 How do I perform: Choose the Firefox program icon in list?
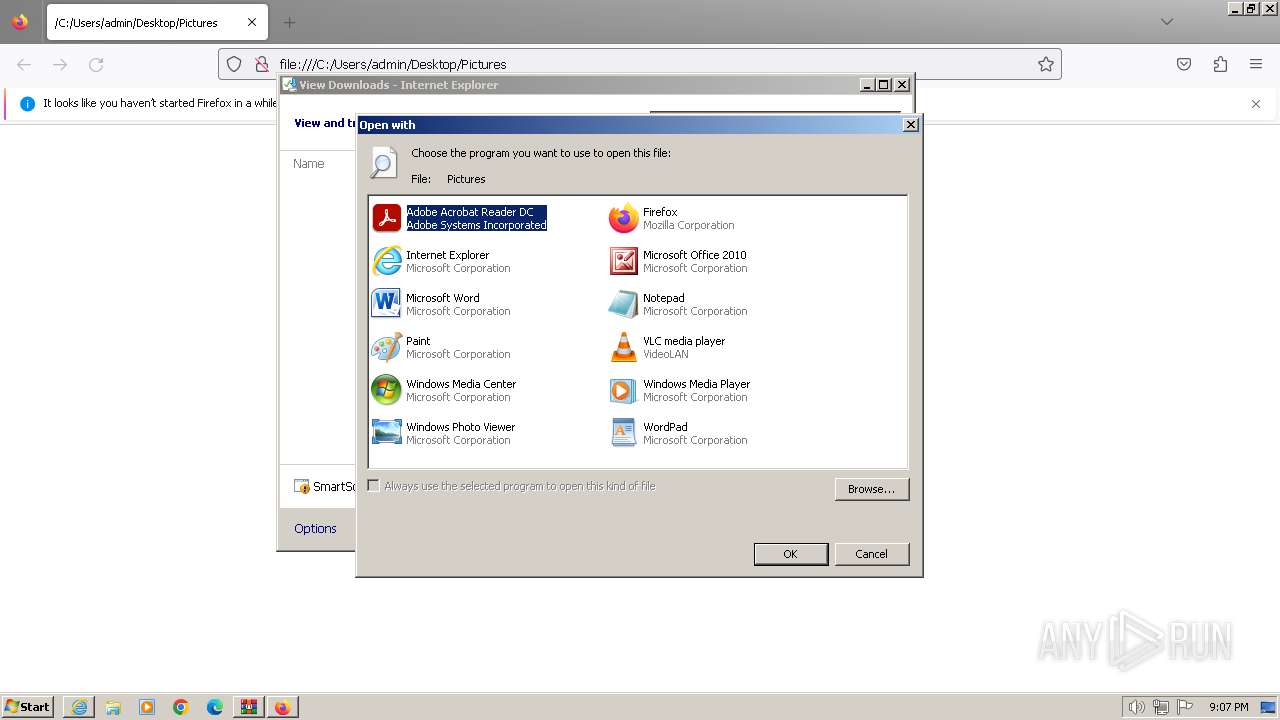click(623, 218)
